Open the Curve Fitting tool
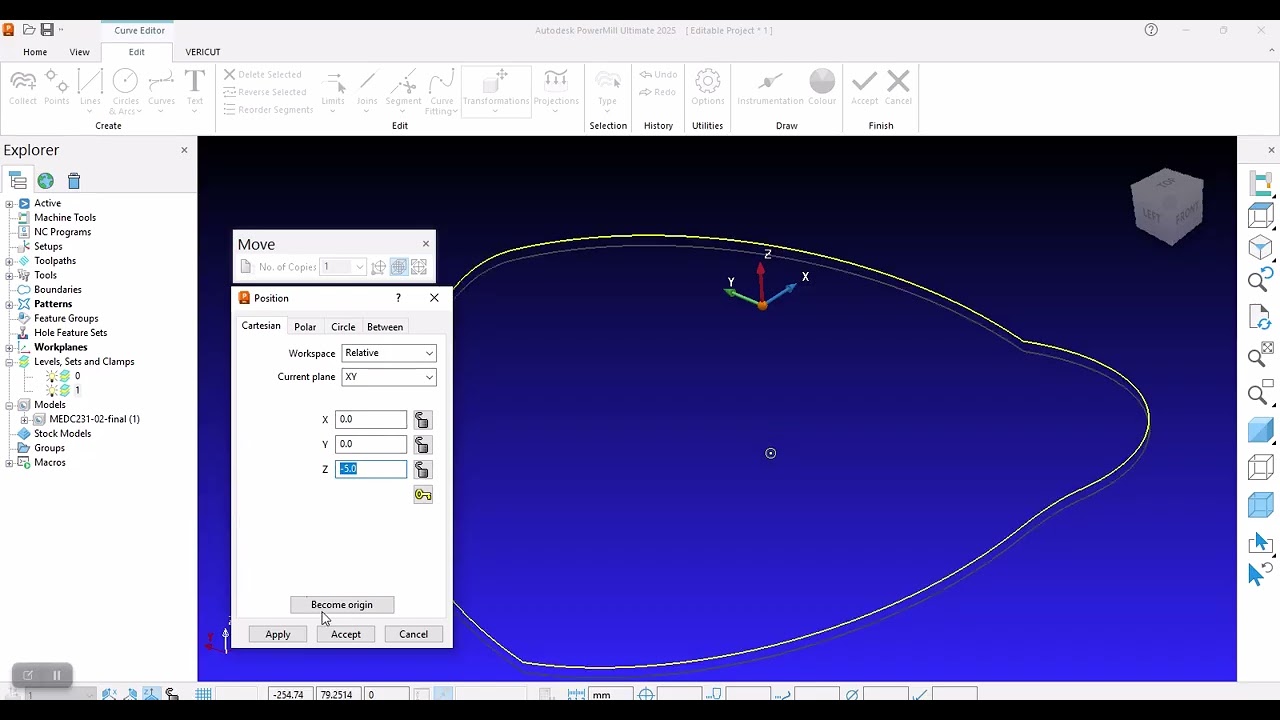Image resolution: width=1280 pixels, height=720 pixels. (x=441, y=92)
